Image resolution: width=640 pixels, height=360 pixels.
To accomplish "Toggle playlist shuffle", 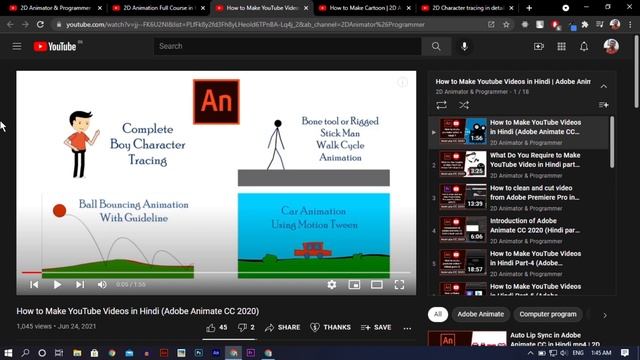I will tap(464, 105).
